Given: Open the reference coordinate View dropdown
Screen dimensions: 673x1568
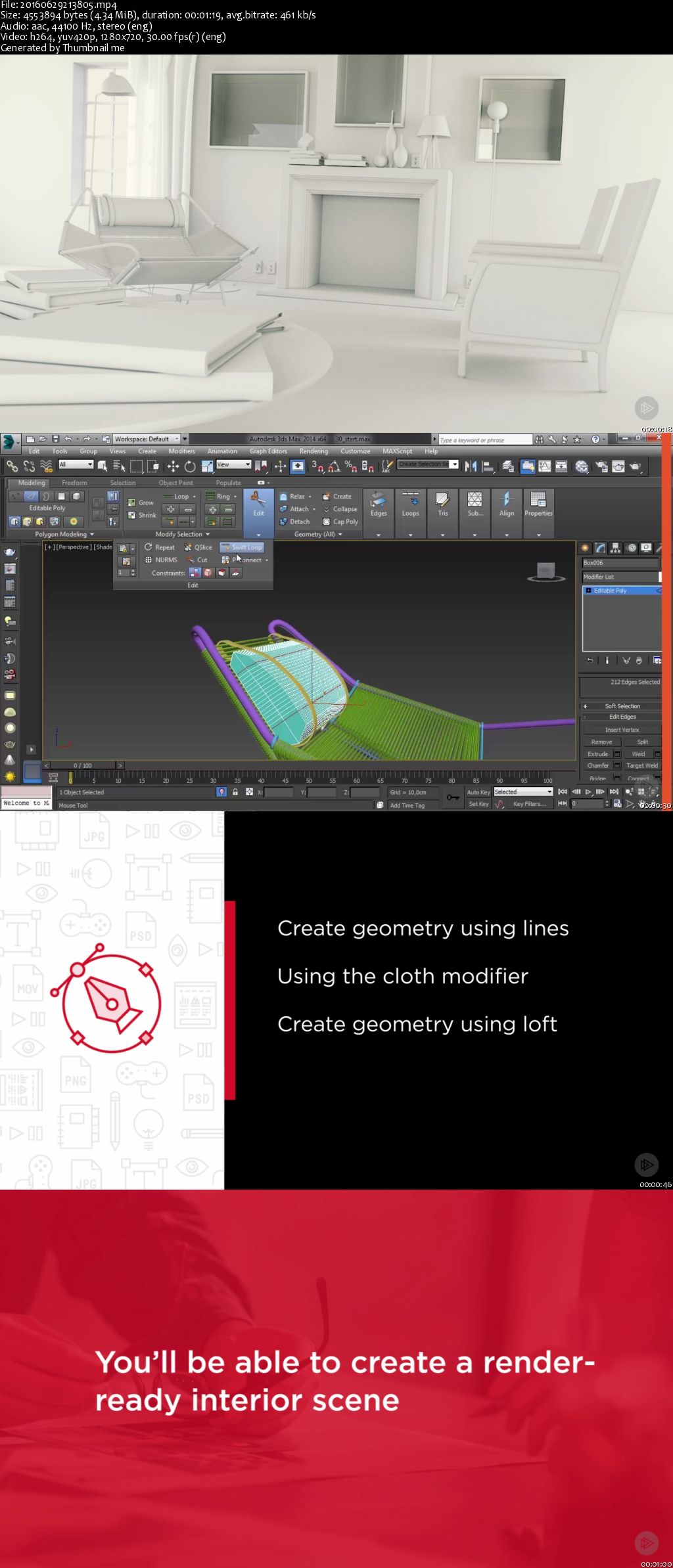Looking at the screenshot, I should pos(234,464).
